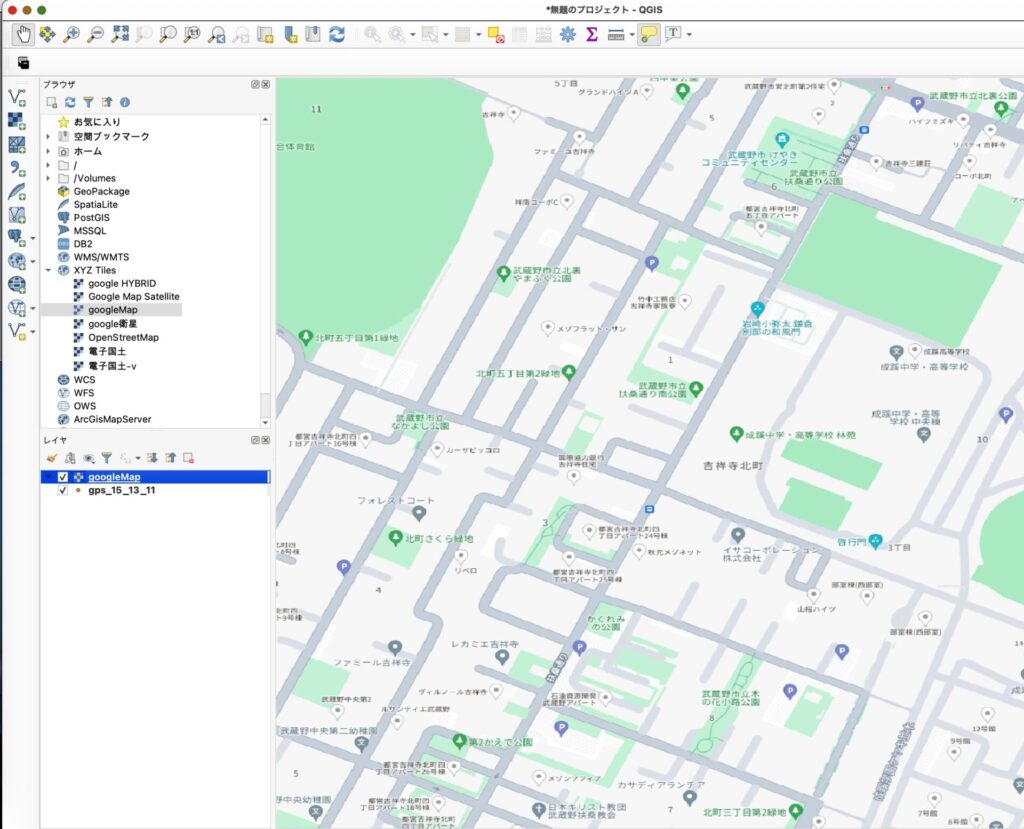Click the Pan Map to Selection tool

pos(47,34)
